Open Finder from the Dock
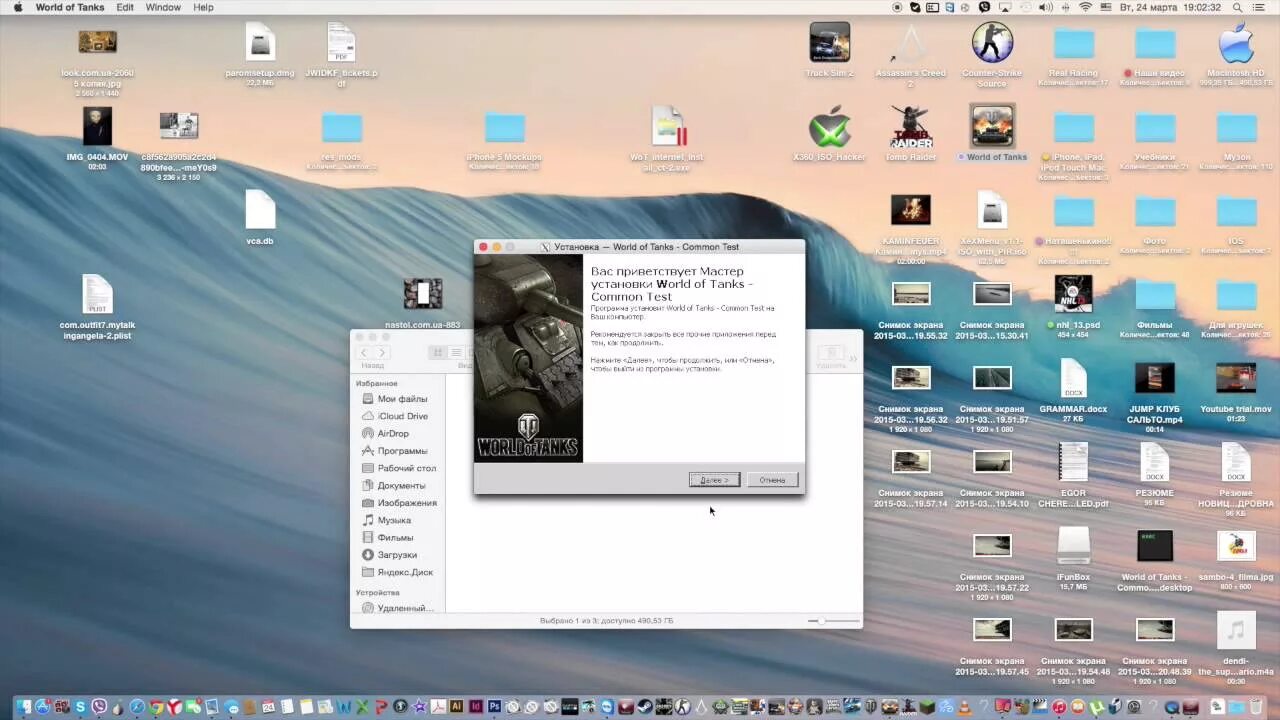Screen dimensions: 1280x720 (24, 707)
